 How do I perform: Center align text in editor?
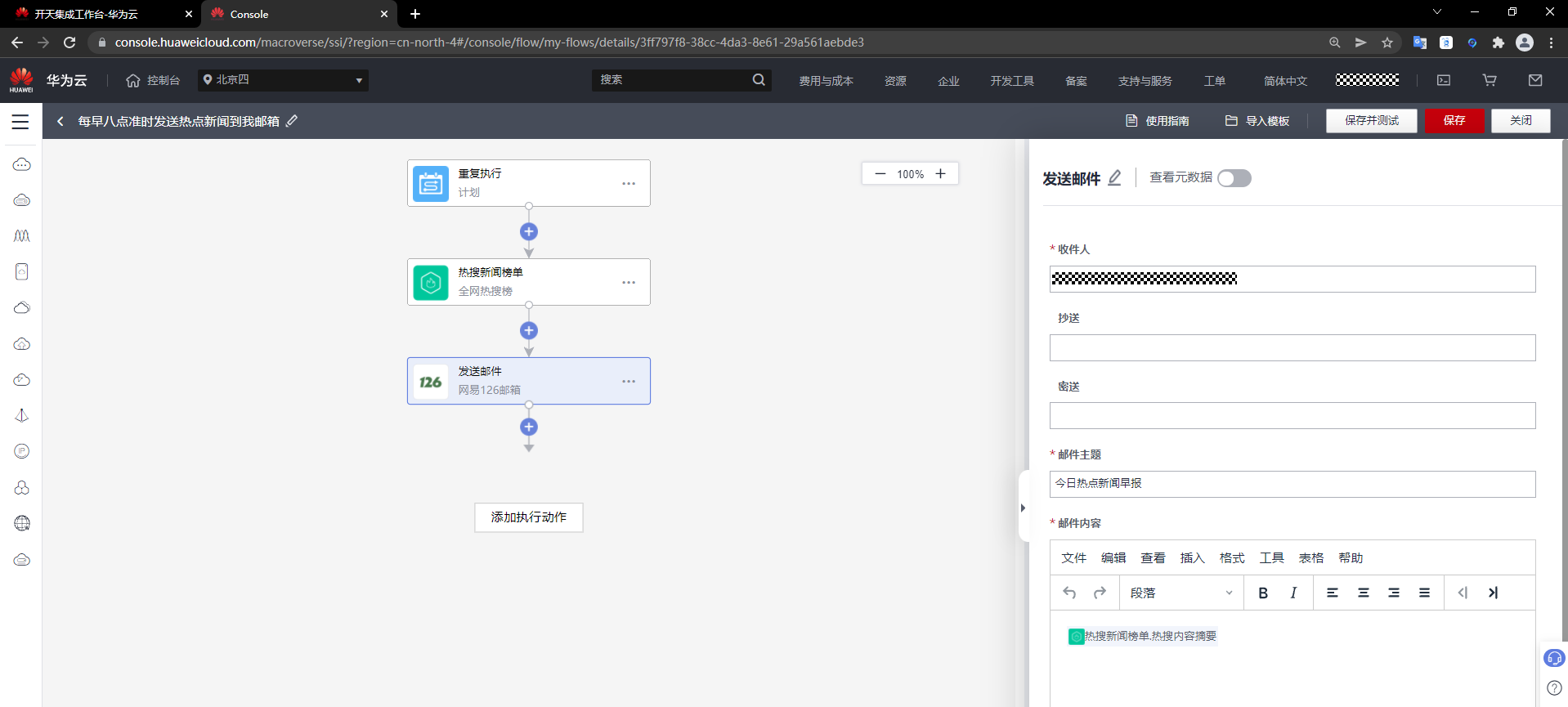tap(1363, 593)
